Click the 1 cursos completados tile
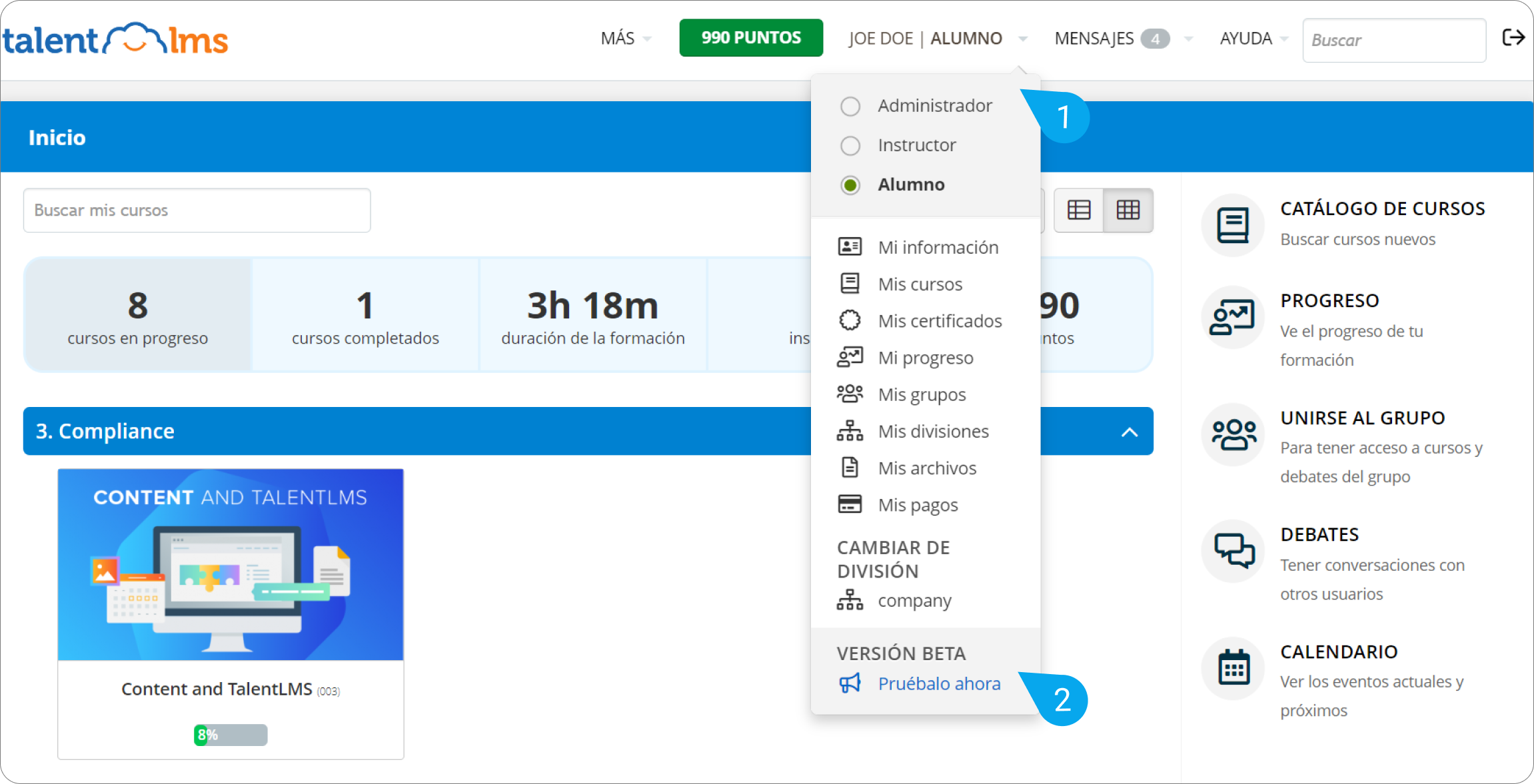This screenshot has height=784, width=1534. (365, 315)
